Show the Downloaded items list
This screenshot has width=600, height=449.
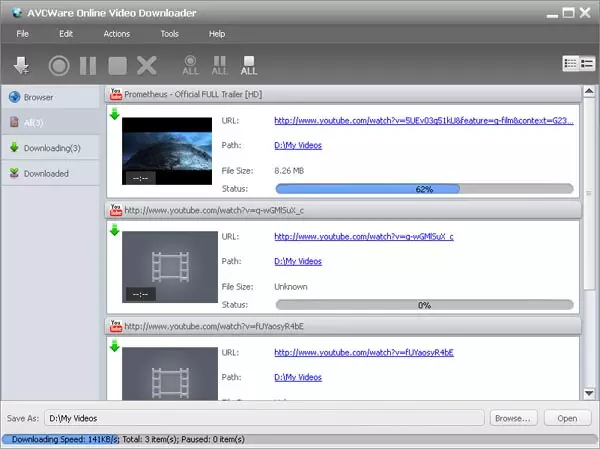[x=50, y=173]
